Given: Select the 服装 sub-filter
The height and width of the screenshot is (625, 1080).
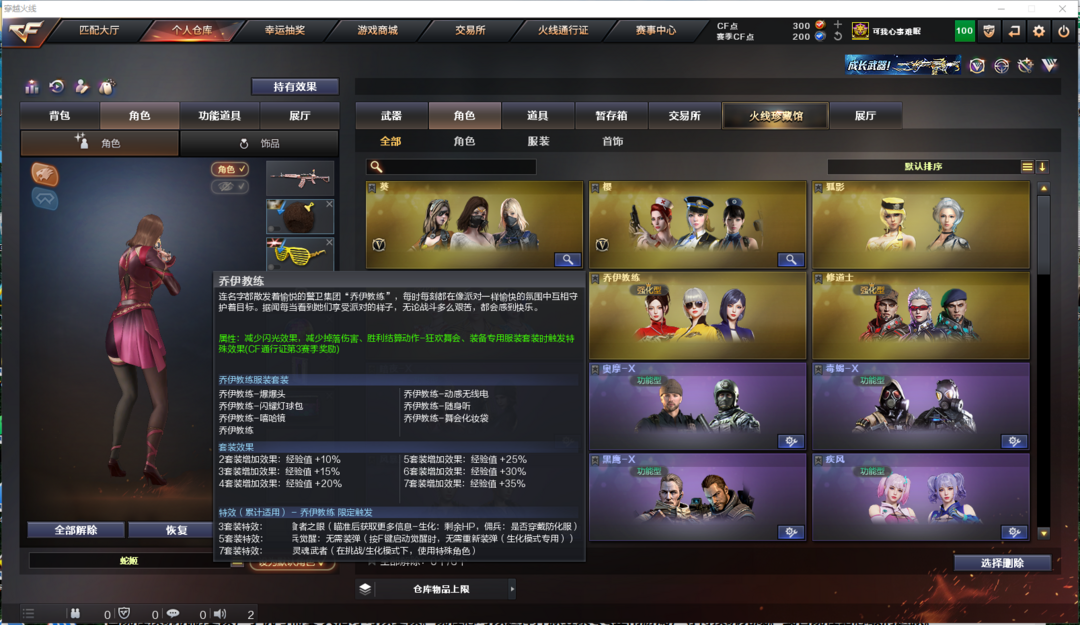Looking at the screenshot, I should click(x=538, y=141).
